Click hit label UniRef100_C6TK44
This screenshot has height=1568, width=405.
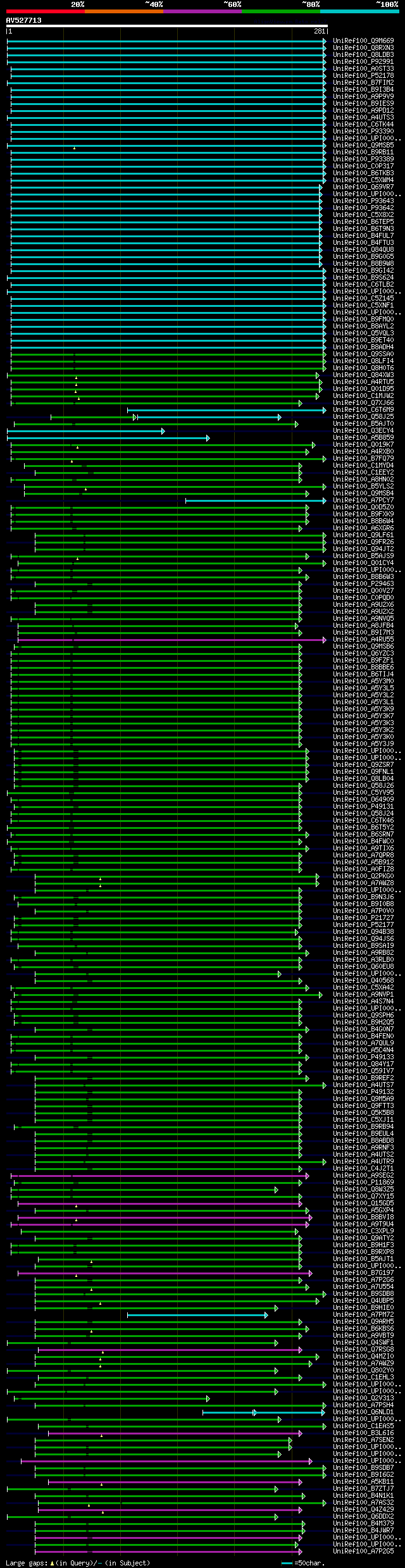coord(363,125)
